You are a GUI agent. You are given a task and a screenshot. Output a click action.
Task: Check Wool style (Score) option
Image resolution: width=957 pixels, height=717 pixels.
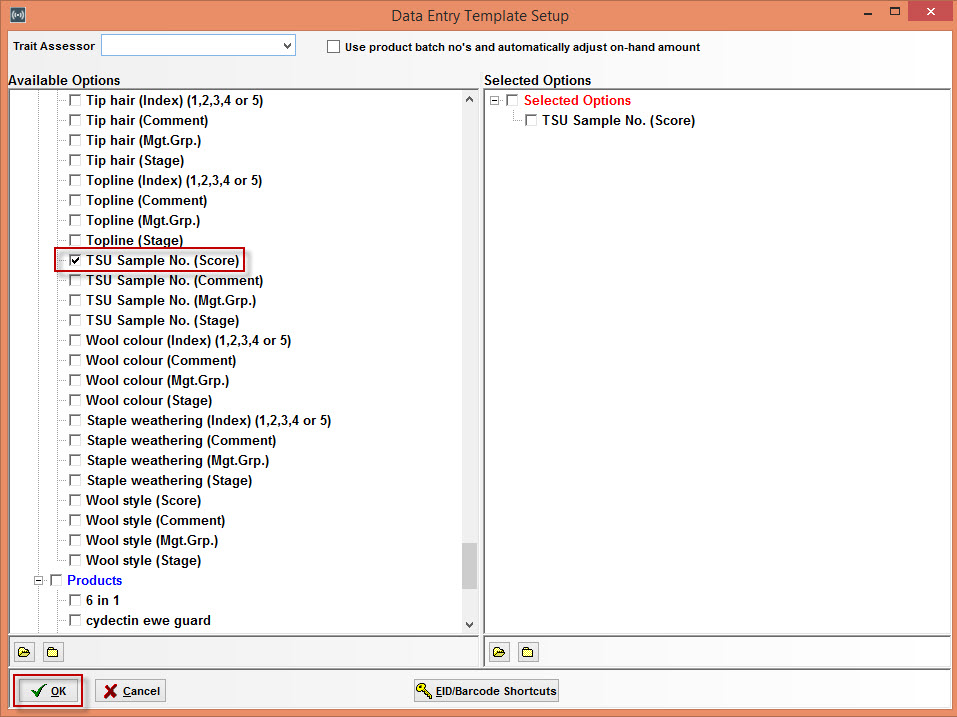click(x=75, y=500)
